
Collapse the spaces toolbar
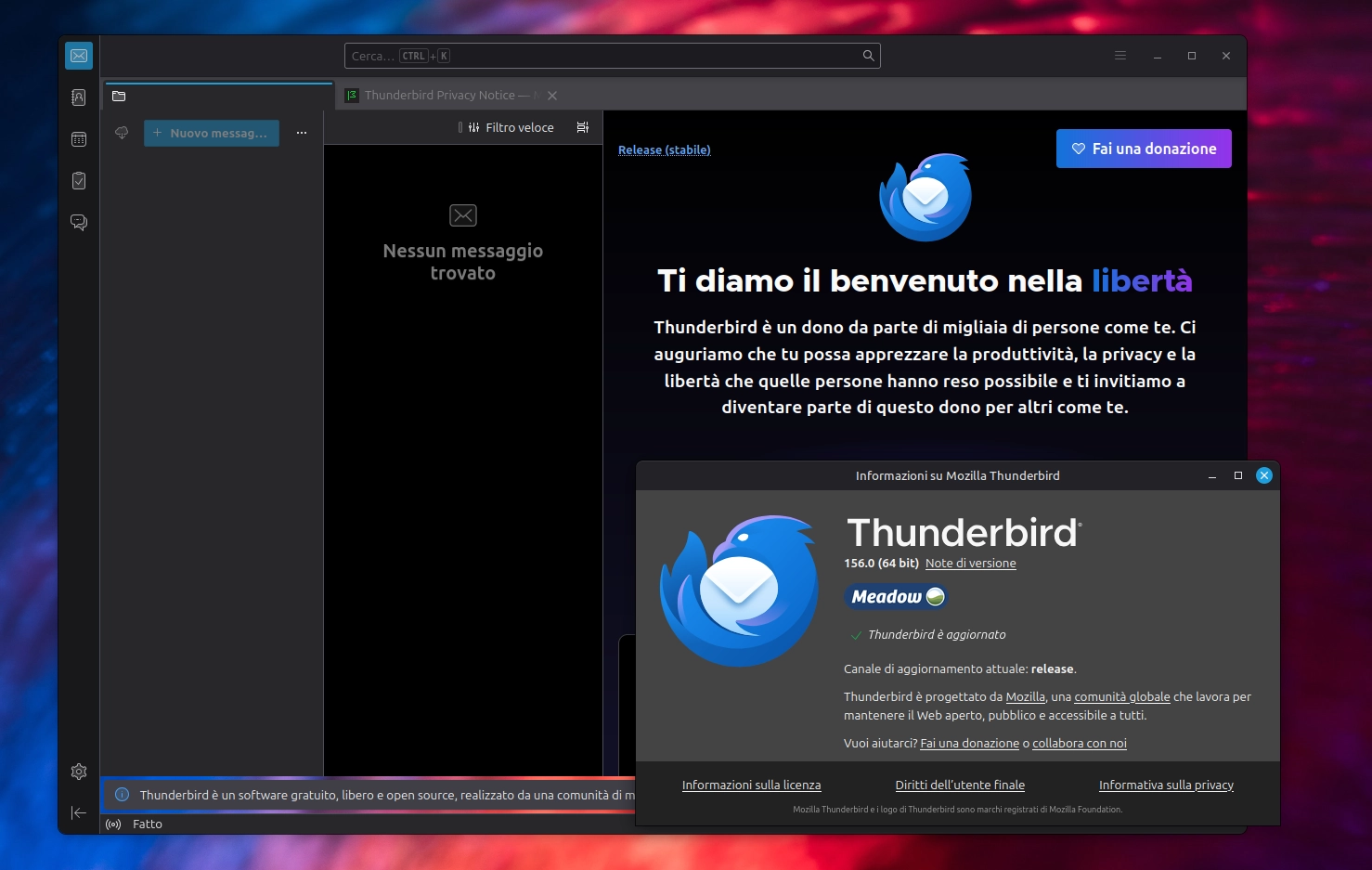click(x=79, y=813)
